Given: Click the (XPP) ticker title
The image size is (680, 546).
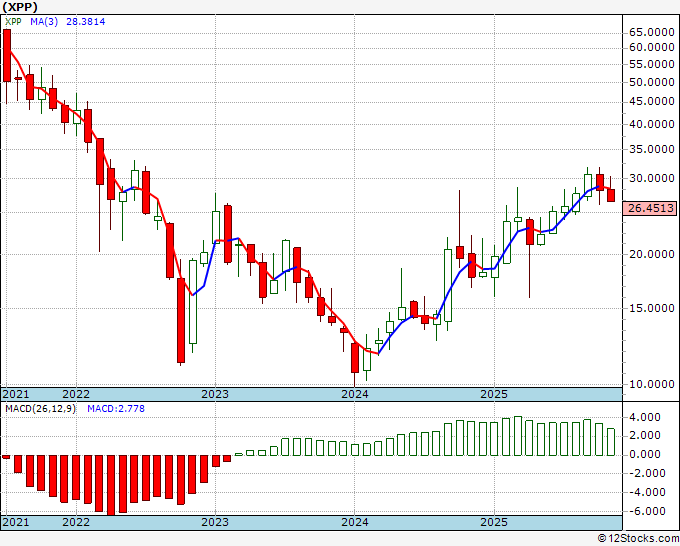Looking at the screenshot, I should coord(20,7).
